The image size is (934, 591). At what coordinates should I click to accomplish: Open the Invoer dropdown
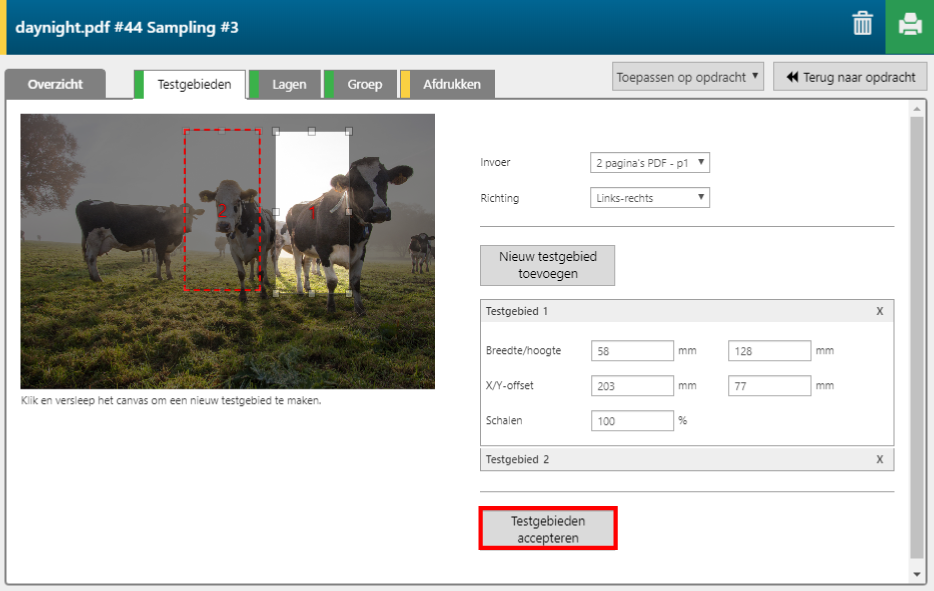pos(650,162)
